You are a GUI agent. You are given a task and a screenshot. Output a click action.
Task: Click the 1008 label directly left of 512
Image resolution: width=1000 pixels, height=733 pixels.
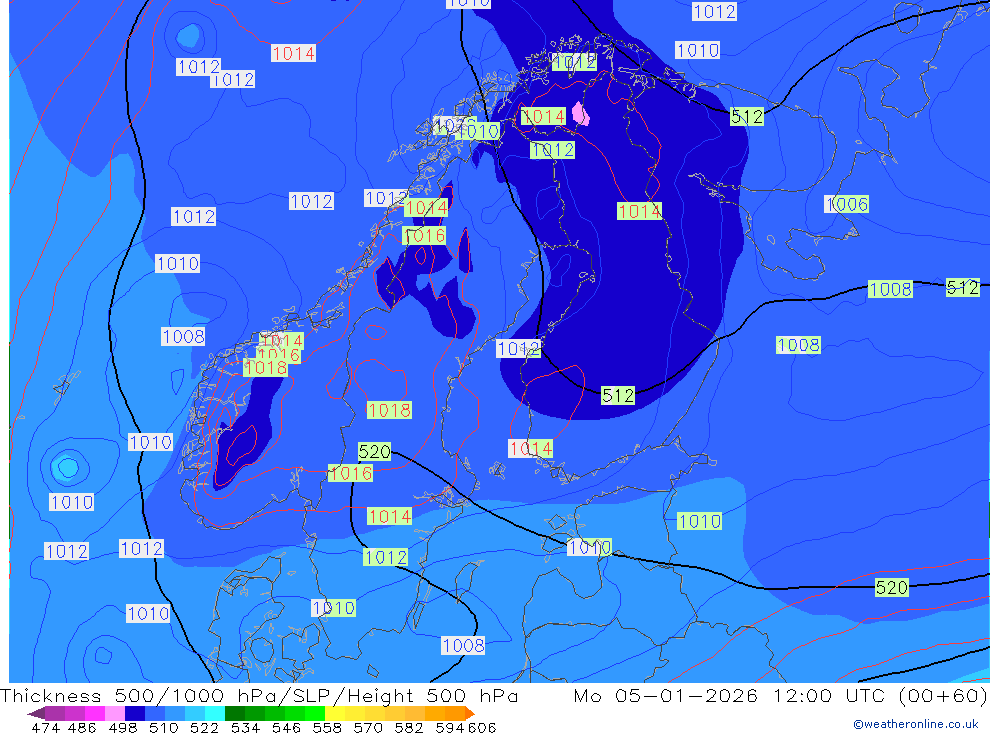[890, 290]
